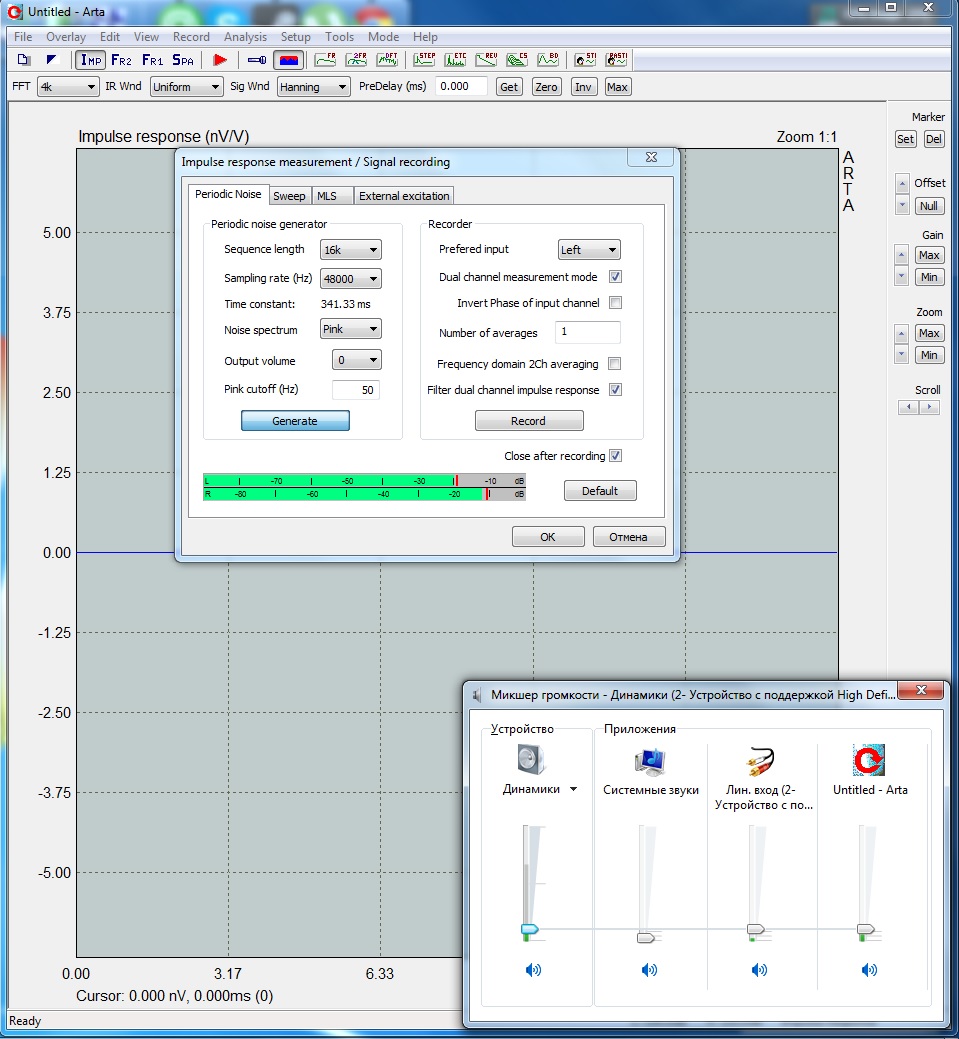Image resolution: width=959 pixels, height=1039 pixels.
Task: Click the Динамики volume slider handle
Action: [530, 930]
